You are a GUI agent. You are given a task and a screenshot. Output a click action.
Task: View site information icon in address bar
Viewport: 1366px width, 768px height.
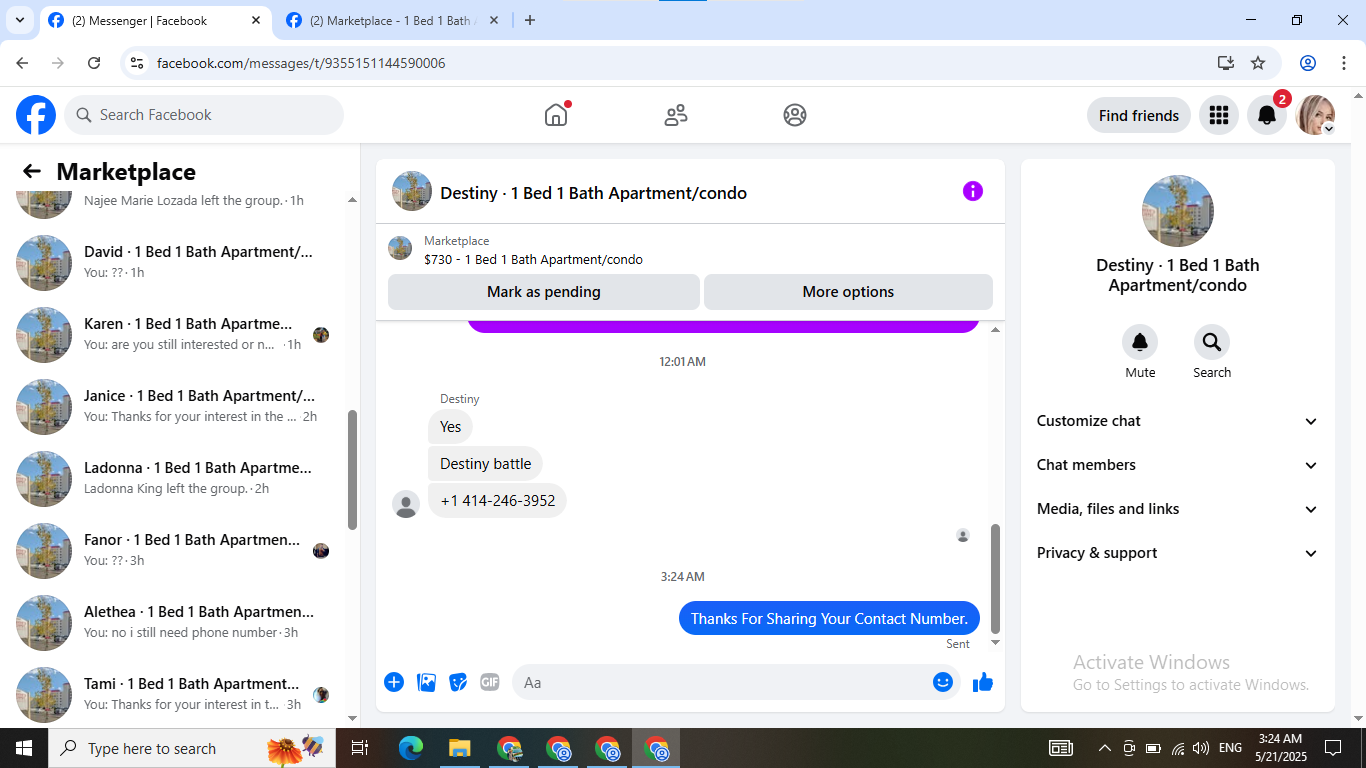point(138,63)
